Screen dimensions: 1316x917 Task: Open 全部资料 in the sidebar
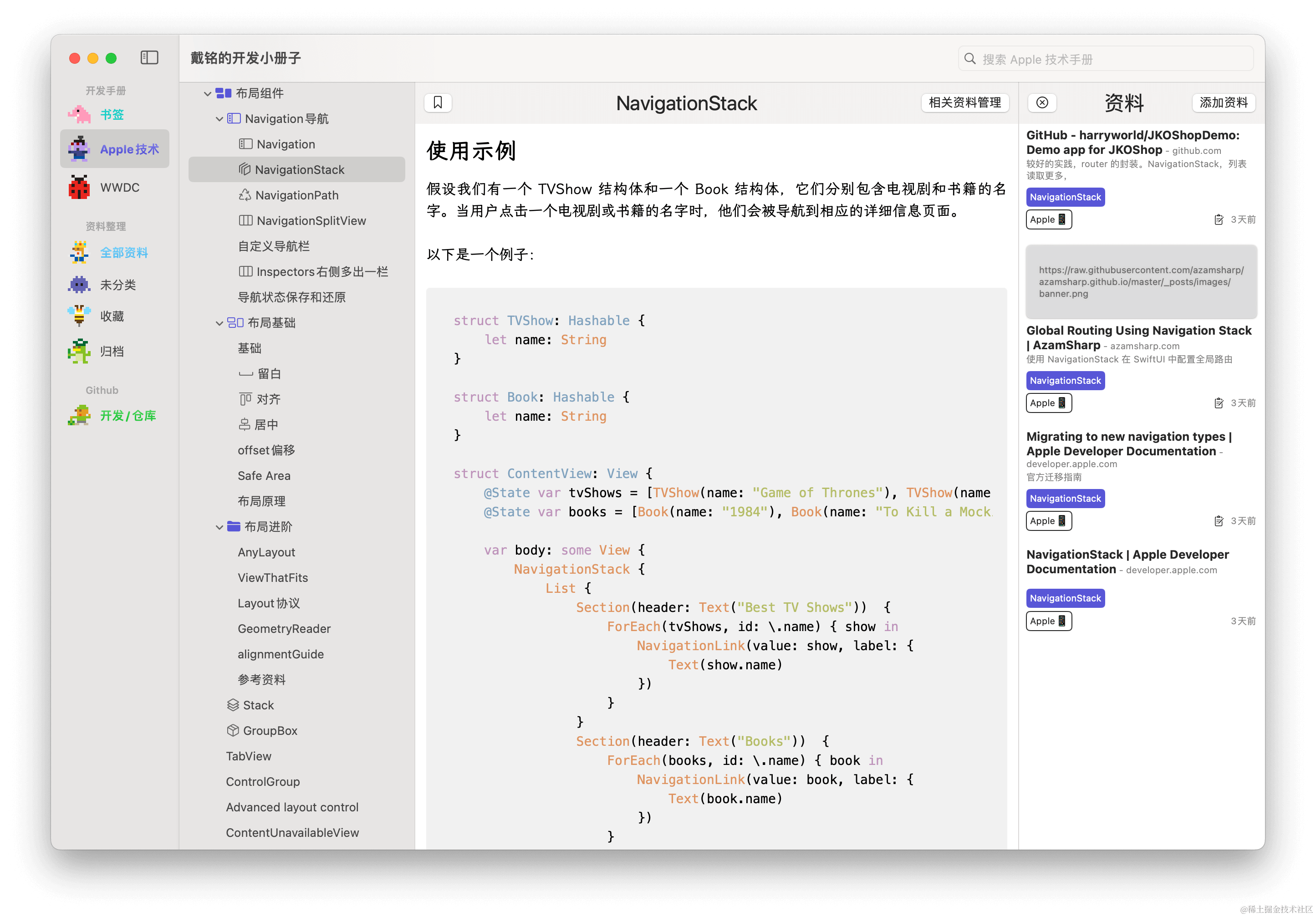124,253
